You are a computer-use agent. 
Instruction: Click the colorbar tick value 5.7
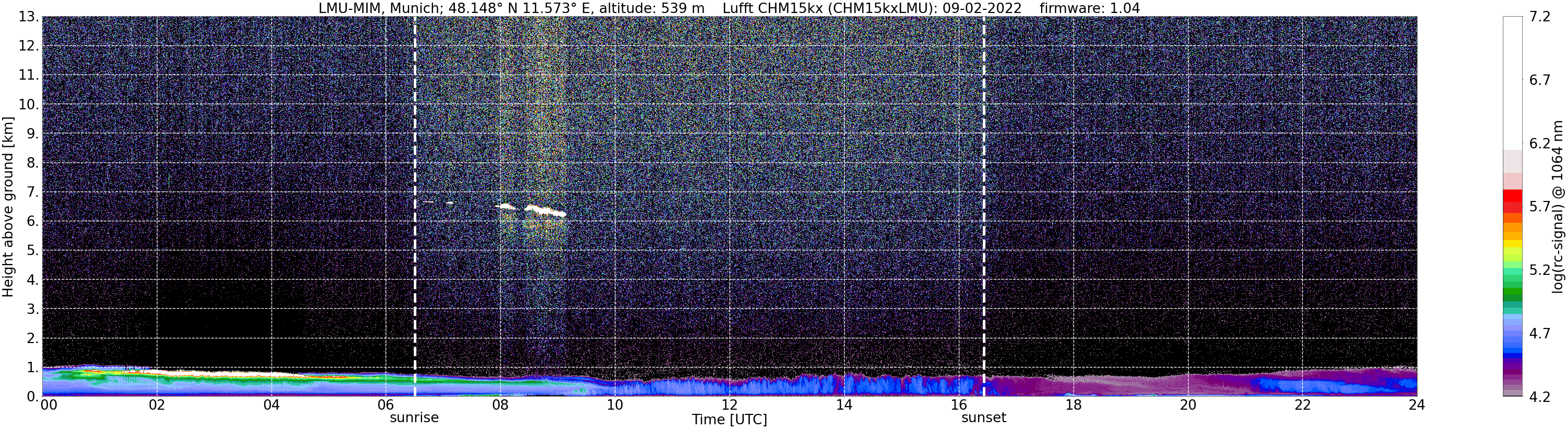pyautogui.click(x=1540, y=207)
